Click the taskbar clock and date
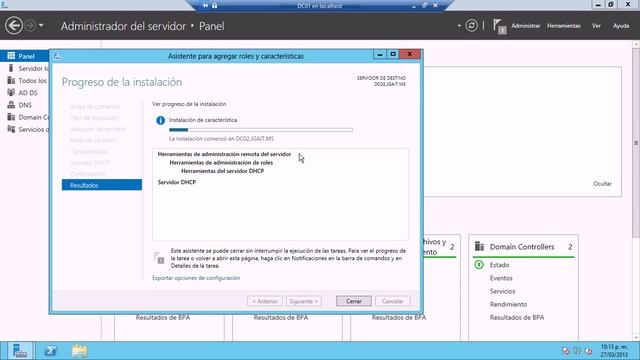Screen dimensions: 640x360 [614, 351]
